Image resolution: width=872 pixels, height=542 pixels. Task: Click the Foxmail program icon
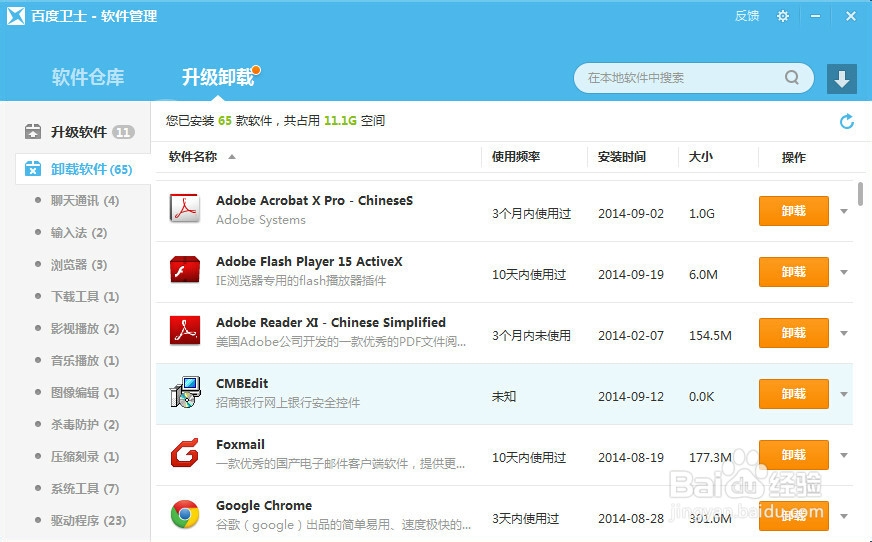point(185,453)
